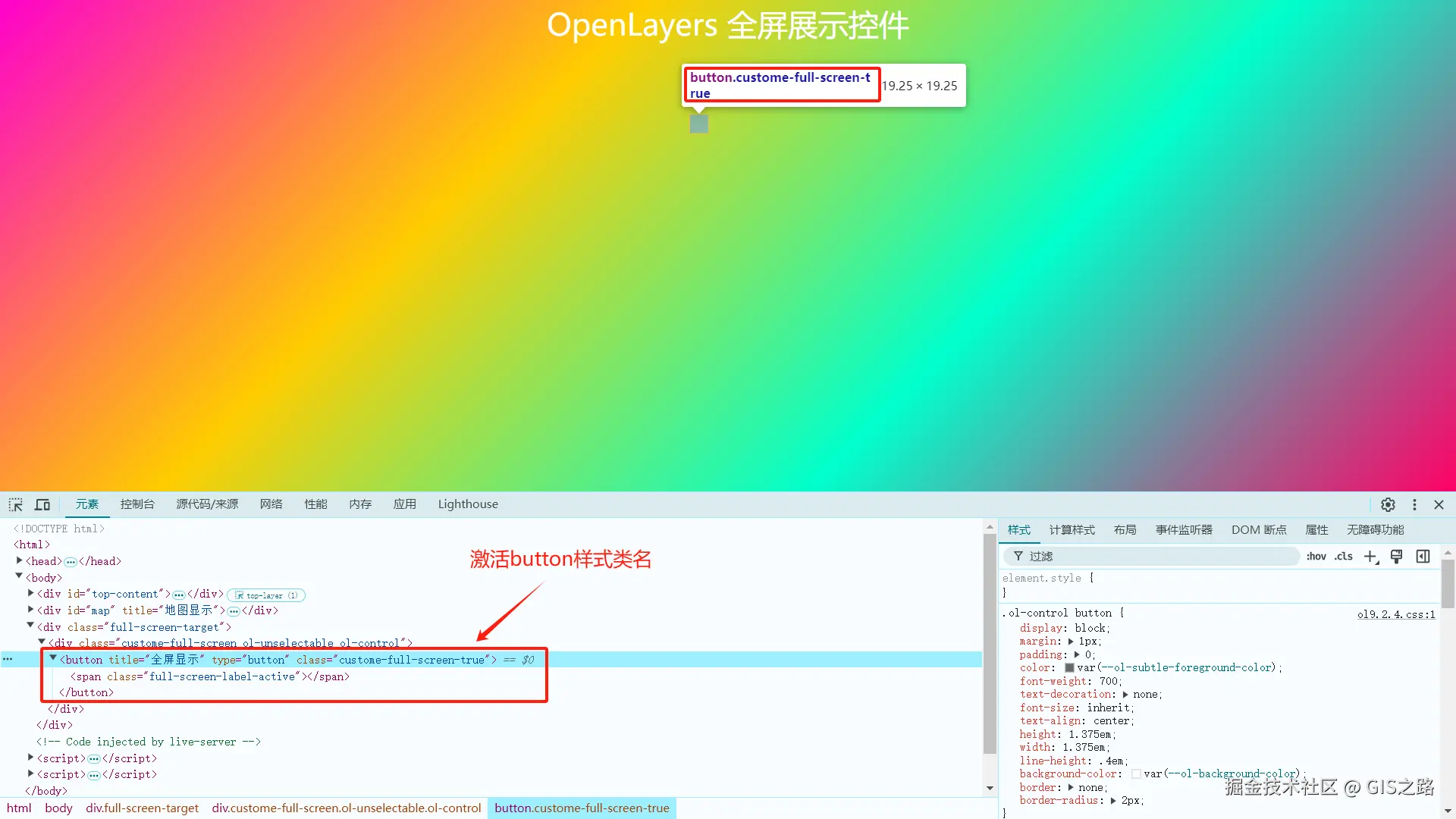Click the new style rule plus icon

click(1370, 557)
